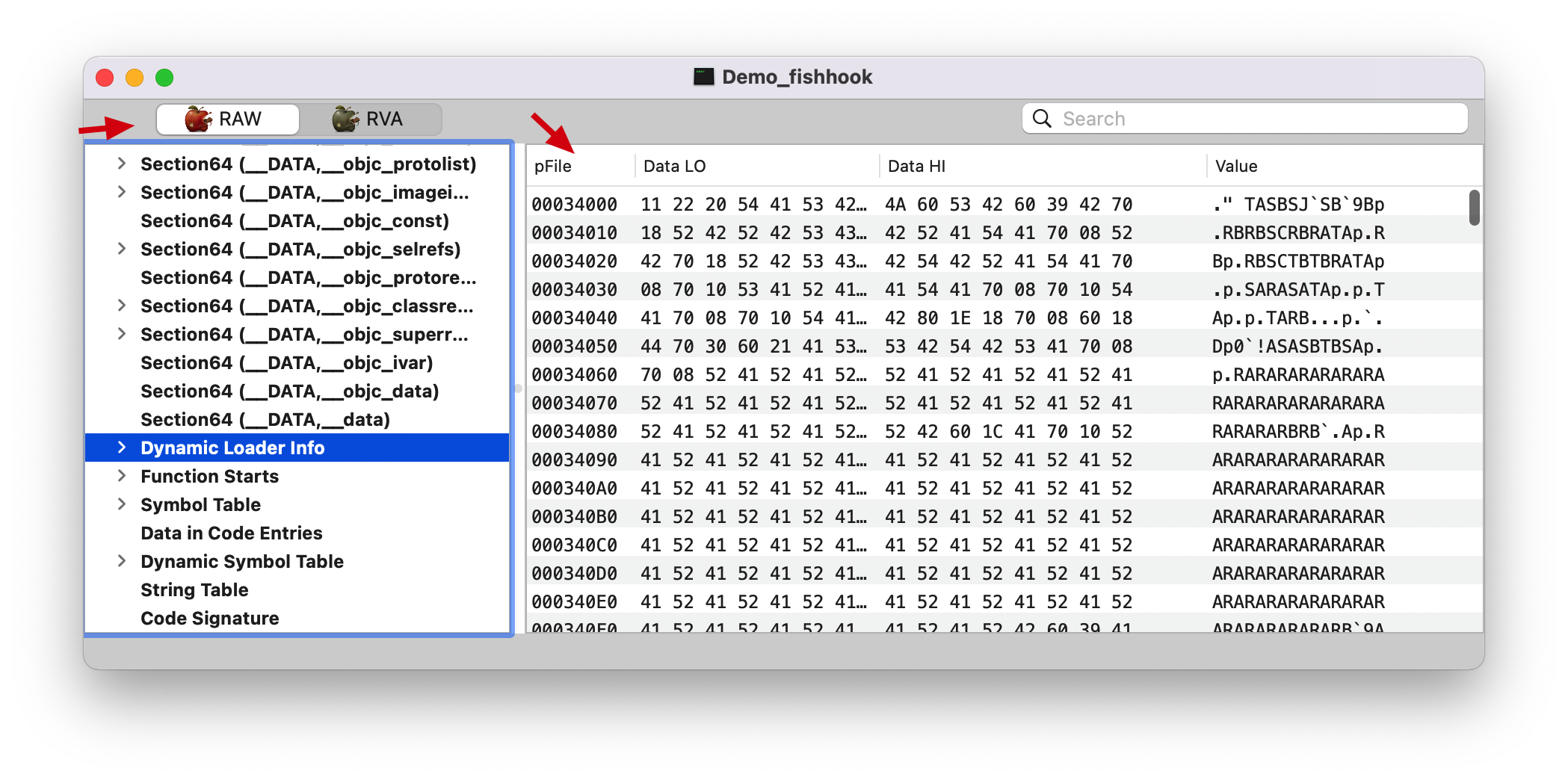Click value 'p.RARARARARARARA'
The height and width of the screenshot is (780, 1568).
[1298, 374]
